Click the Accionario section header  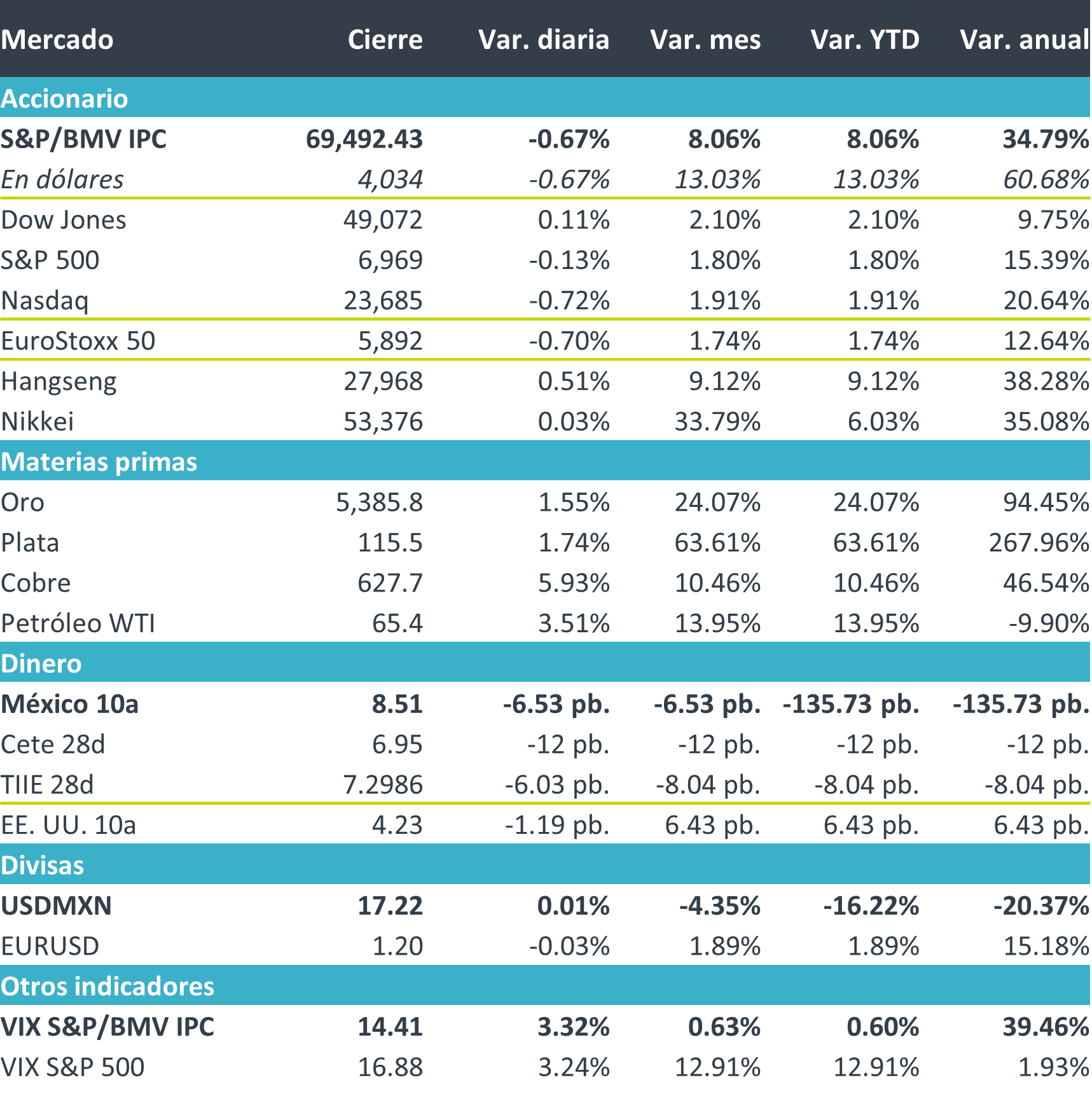[x=64, y=99]
